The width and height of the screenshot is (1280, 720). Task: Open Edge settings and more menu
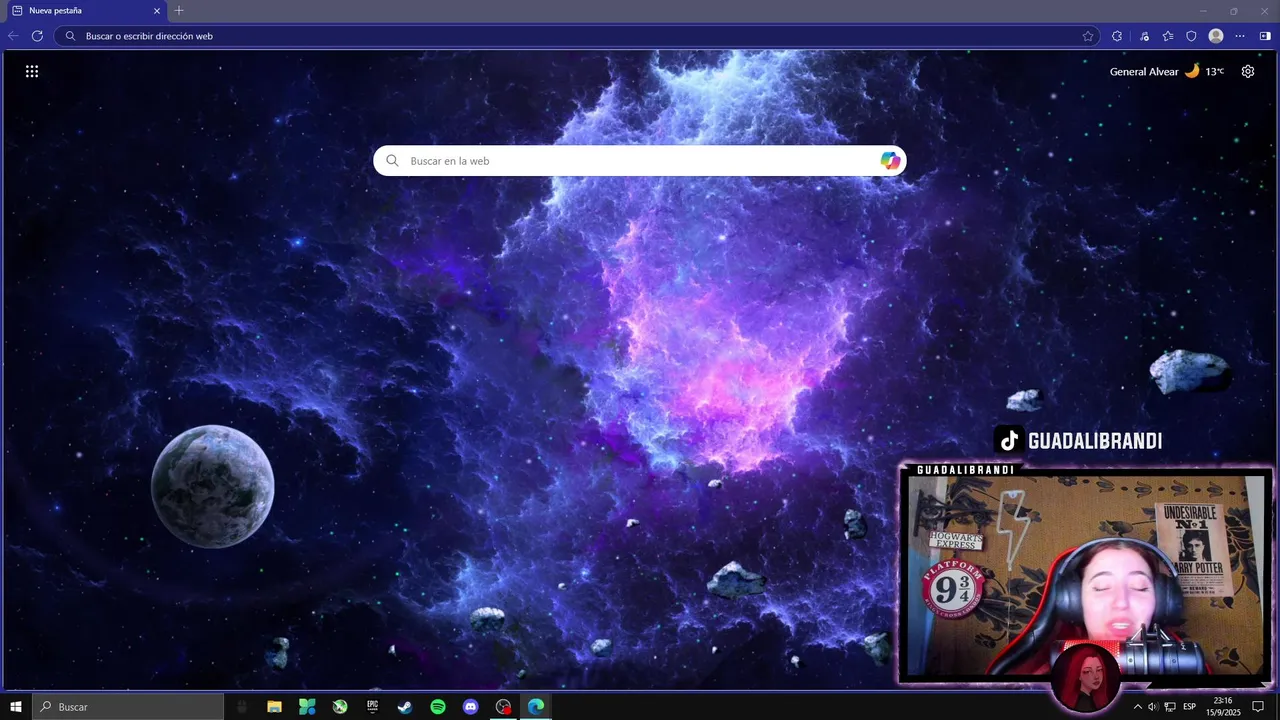point(1240,36)
